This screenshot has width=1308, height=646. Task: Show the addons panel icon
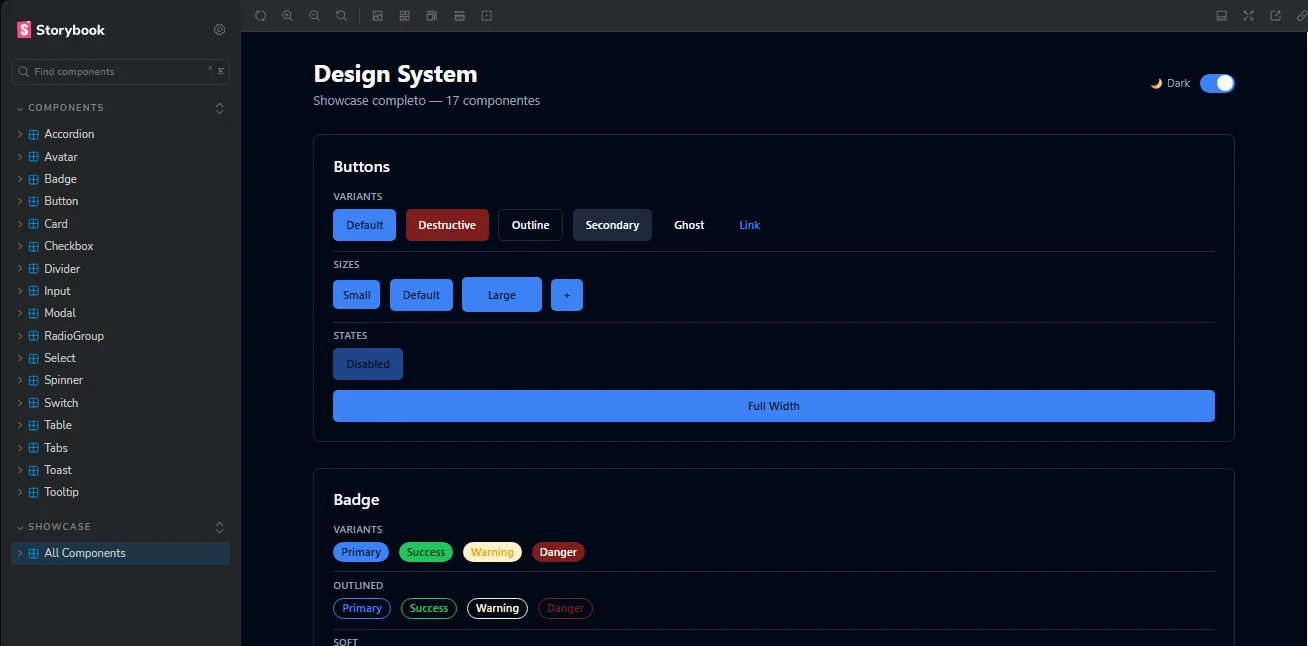1221,16
